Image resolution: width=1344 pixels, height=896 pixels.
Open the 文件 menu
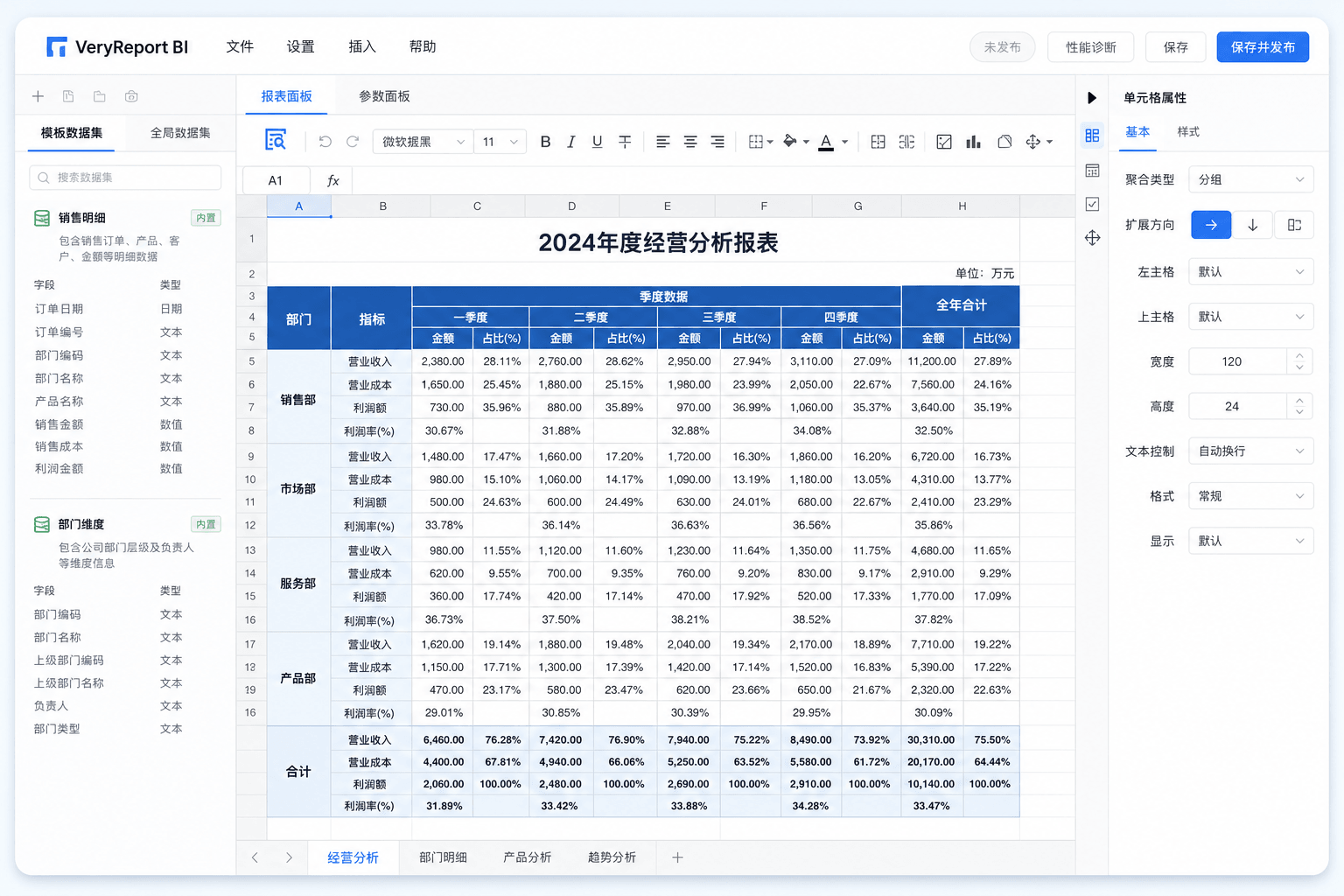(240, 46)
